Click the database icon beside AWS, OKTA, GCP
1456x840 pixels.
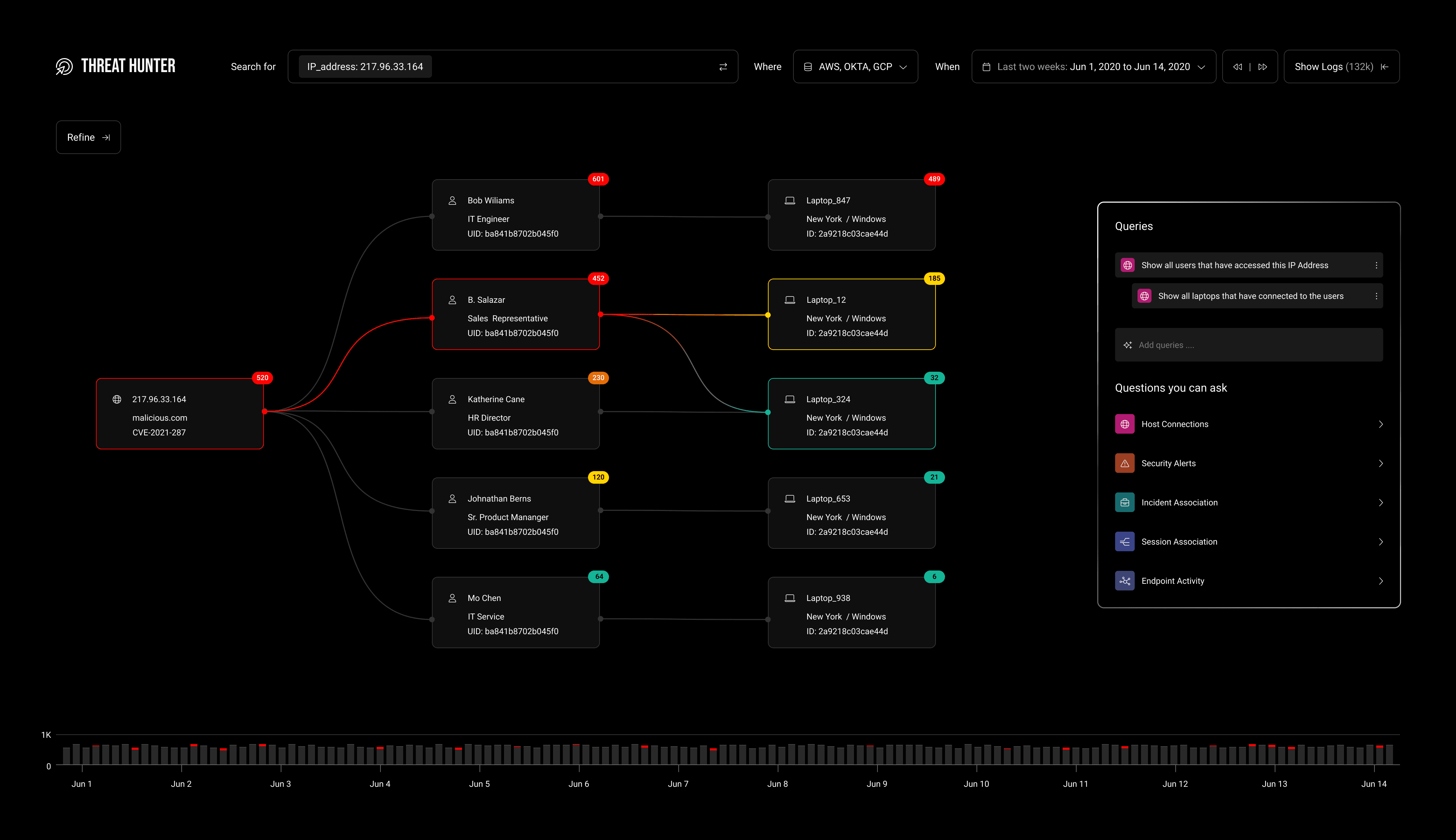807,67
